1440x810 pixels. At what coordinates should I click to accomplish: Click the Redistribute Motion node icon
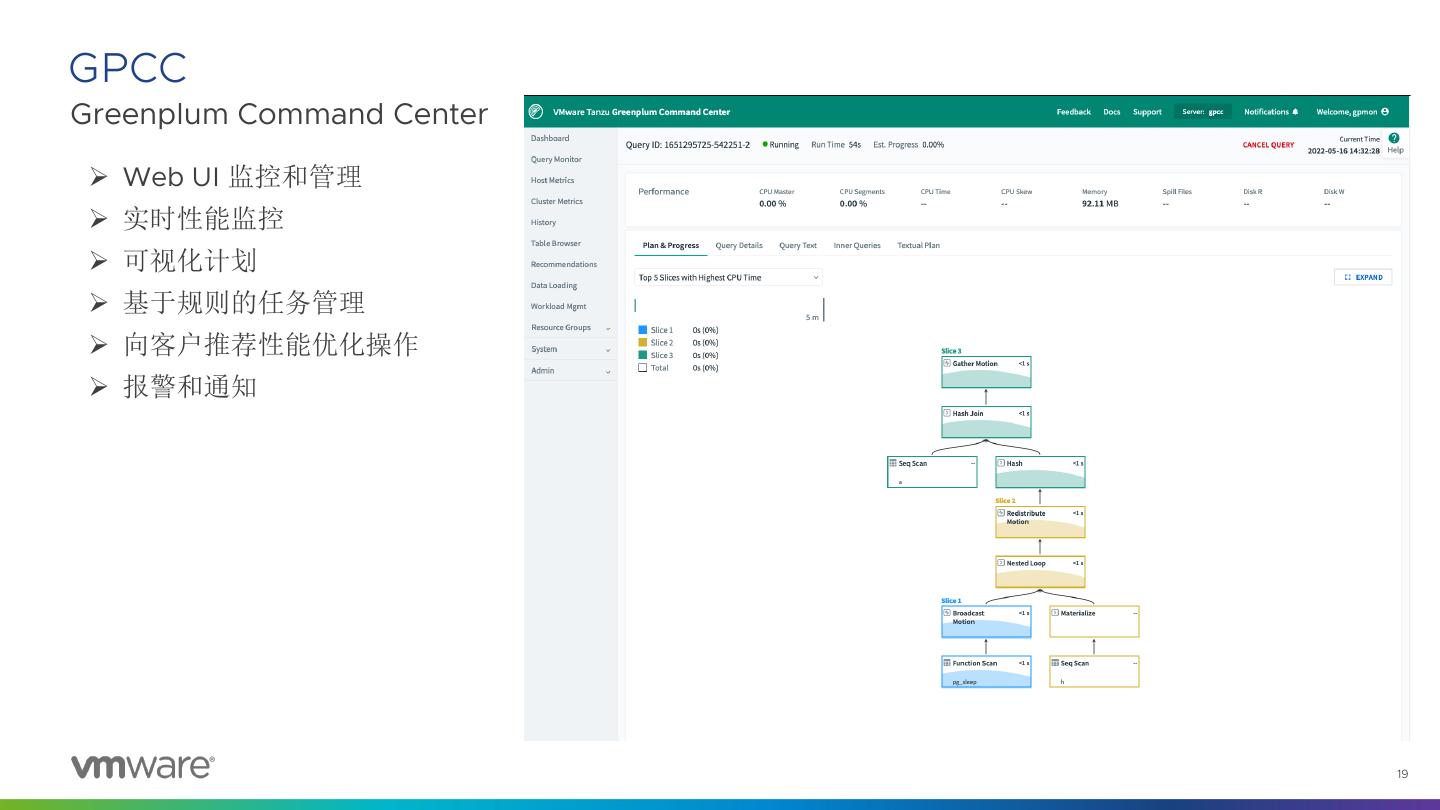pos(1001,513)
